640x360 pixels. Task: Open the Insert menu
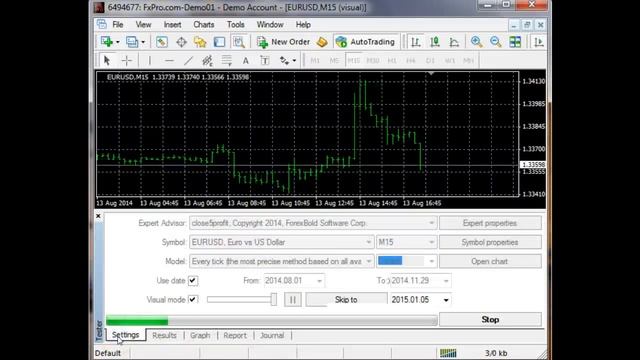click(172, 24)
